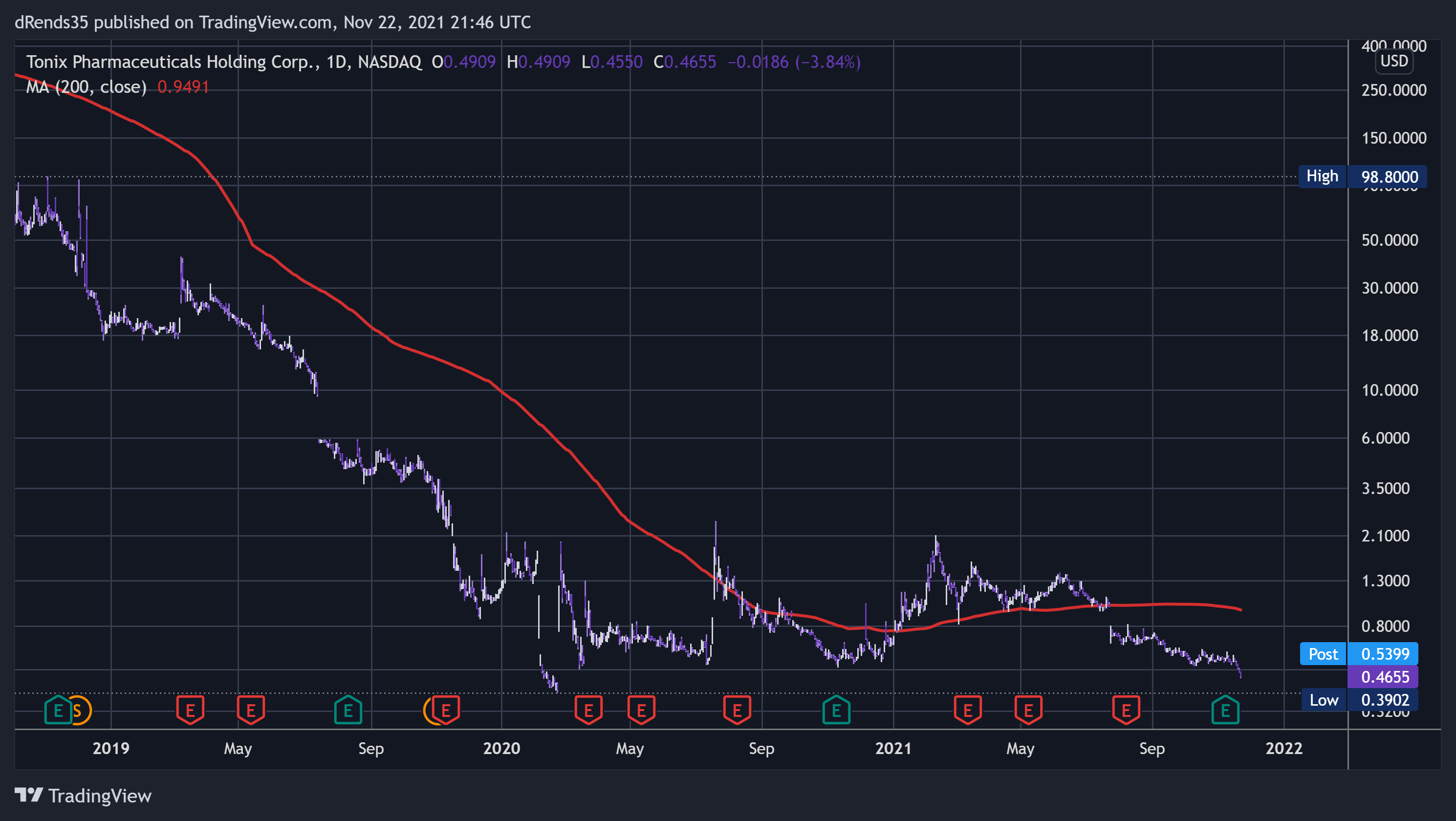Click the 2.1000 price axis label

pyautogui.click(x=1385, y=536)
